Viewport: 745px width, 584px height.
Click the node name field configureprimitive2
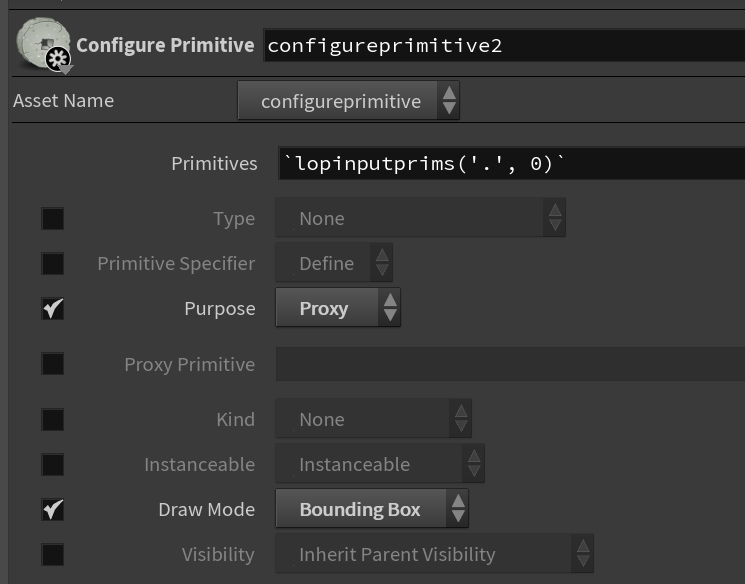point(505,46)
